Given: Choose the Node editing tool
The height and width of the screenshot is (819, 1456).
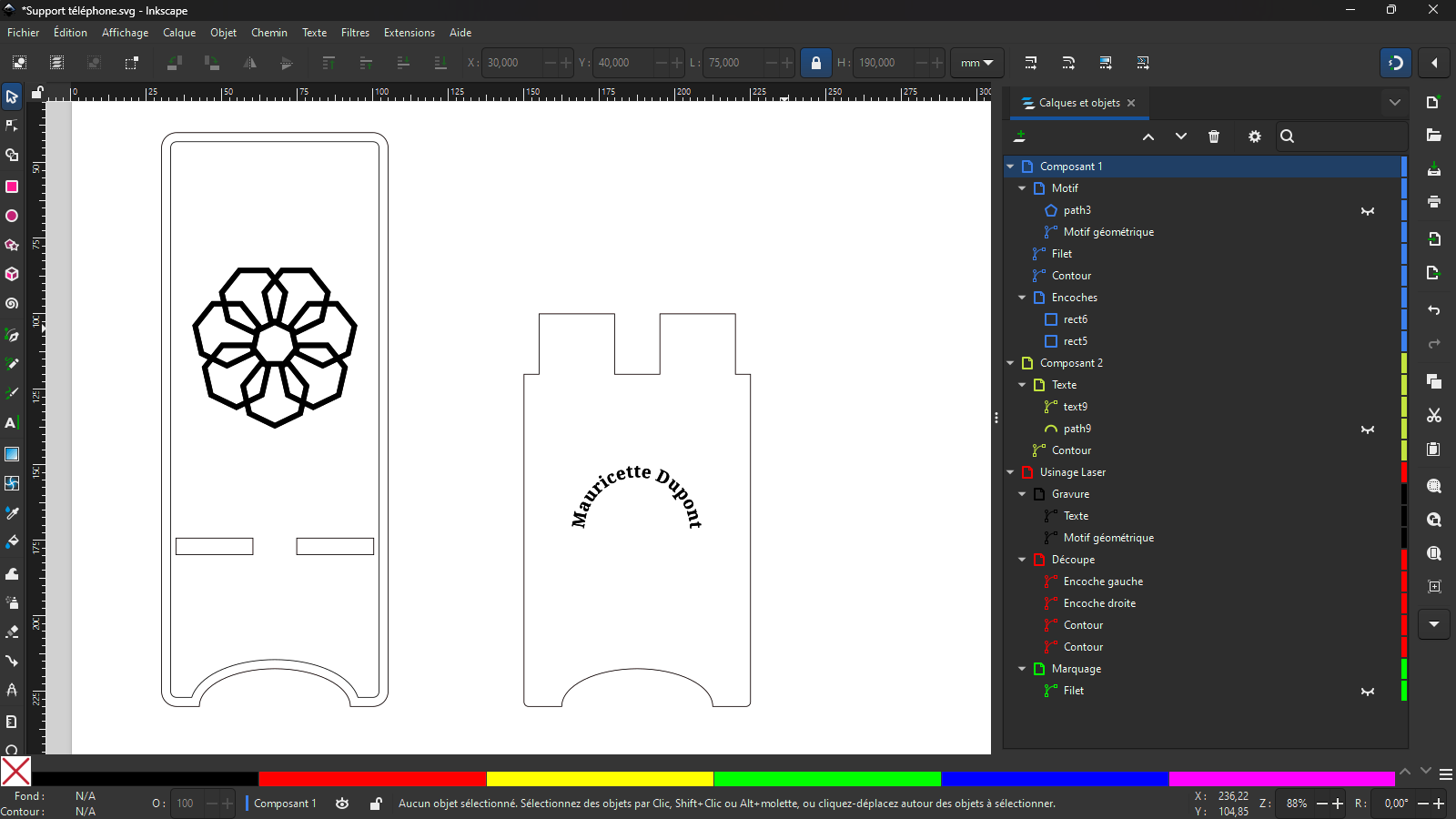Looking at the screenshot, I should coord(12,126).
